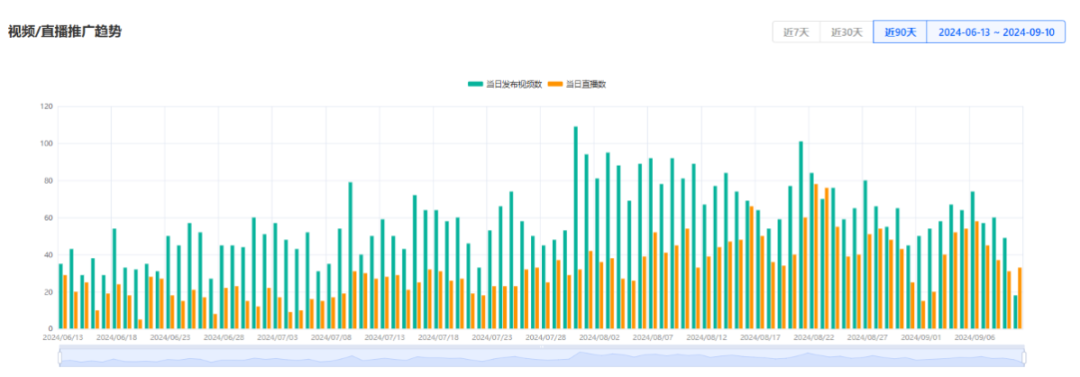Click the x-axis label 2024/09/06
This screenshot has width=1080, height=377.
pos(975,338)
